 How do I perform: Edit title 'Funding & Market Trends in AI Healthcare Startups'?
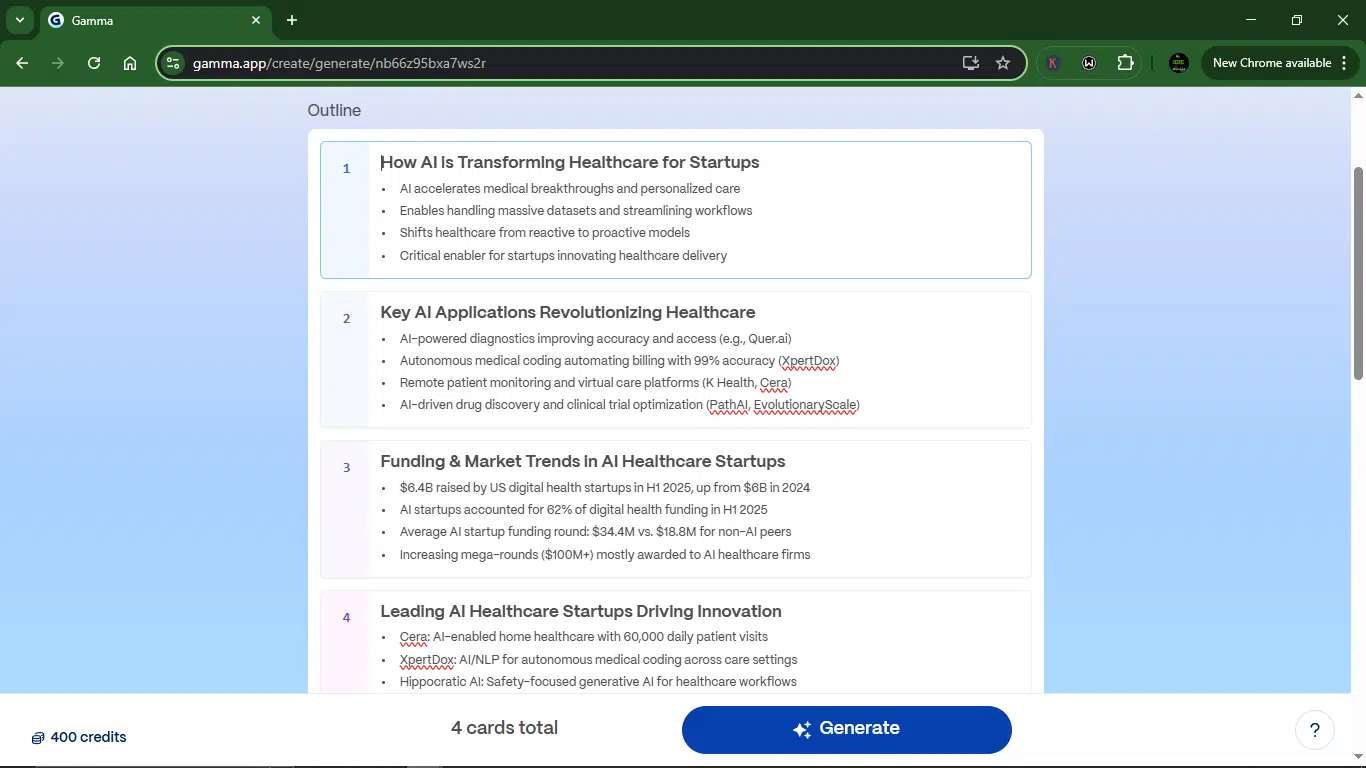[x=583, y=461]
